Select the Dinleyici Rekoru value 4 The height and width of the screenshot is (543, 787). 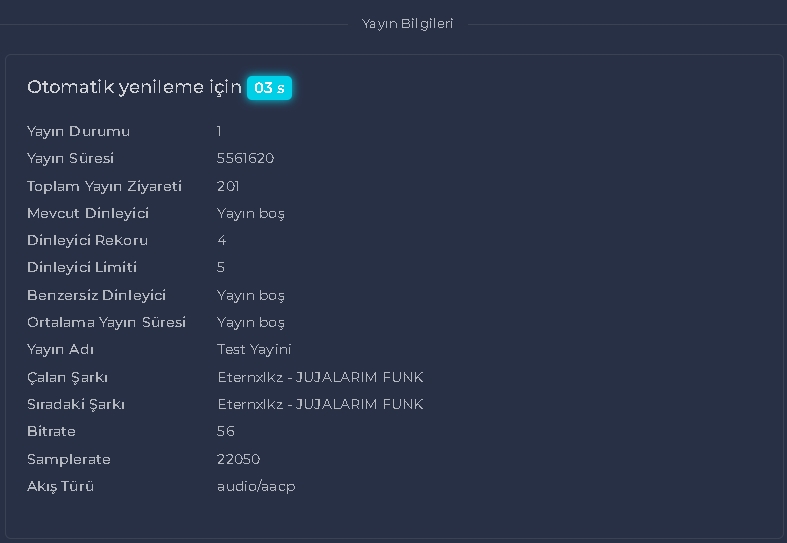pos(221,240)
